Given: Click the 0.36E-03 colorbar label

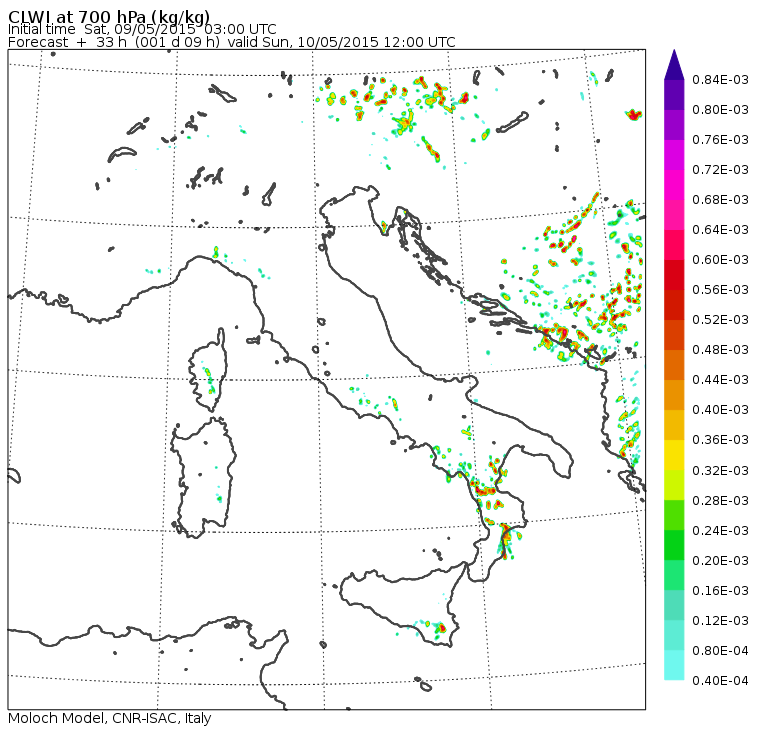Looking at the screenshot, I should click(x=720, y=440).
